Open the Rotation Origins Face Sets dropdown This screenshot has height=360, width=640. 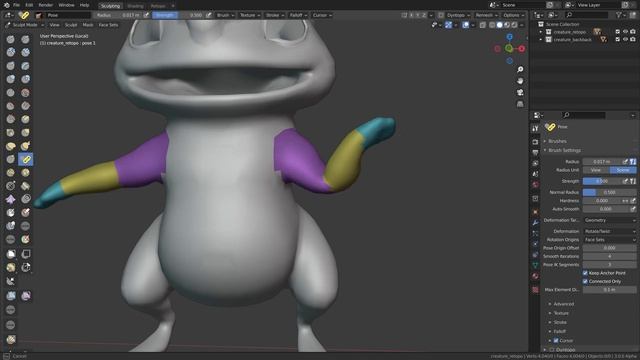[x=609, y=240]
